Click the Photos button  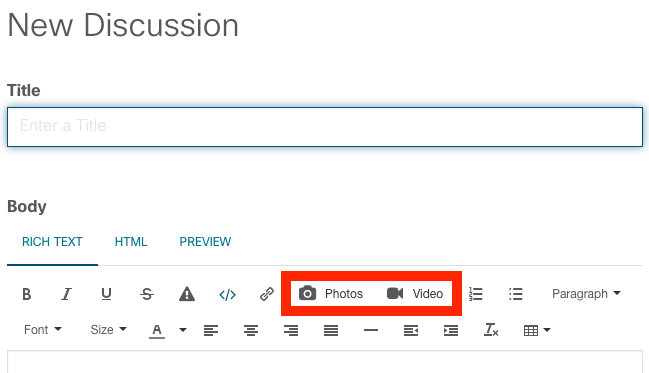[331, 294]
